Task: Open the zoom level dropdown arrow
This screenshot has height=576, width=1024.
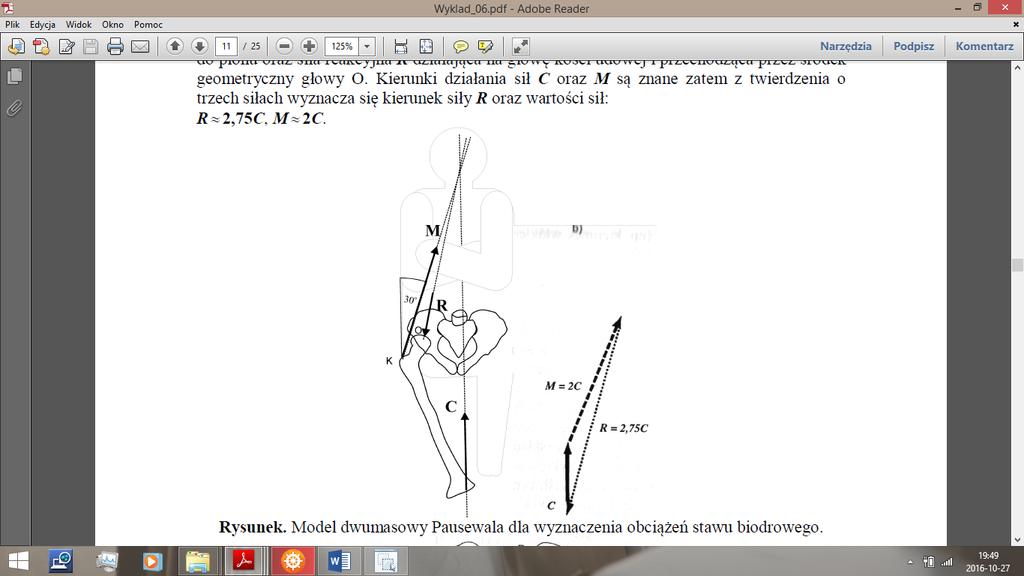Action: pyautogui.click(x=367, y=46)
